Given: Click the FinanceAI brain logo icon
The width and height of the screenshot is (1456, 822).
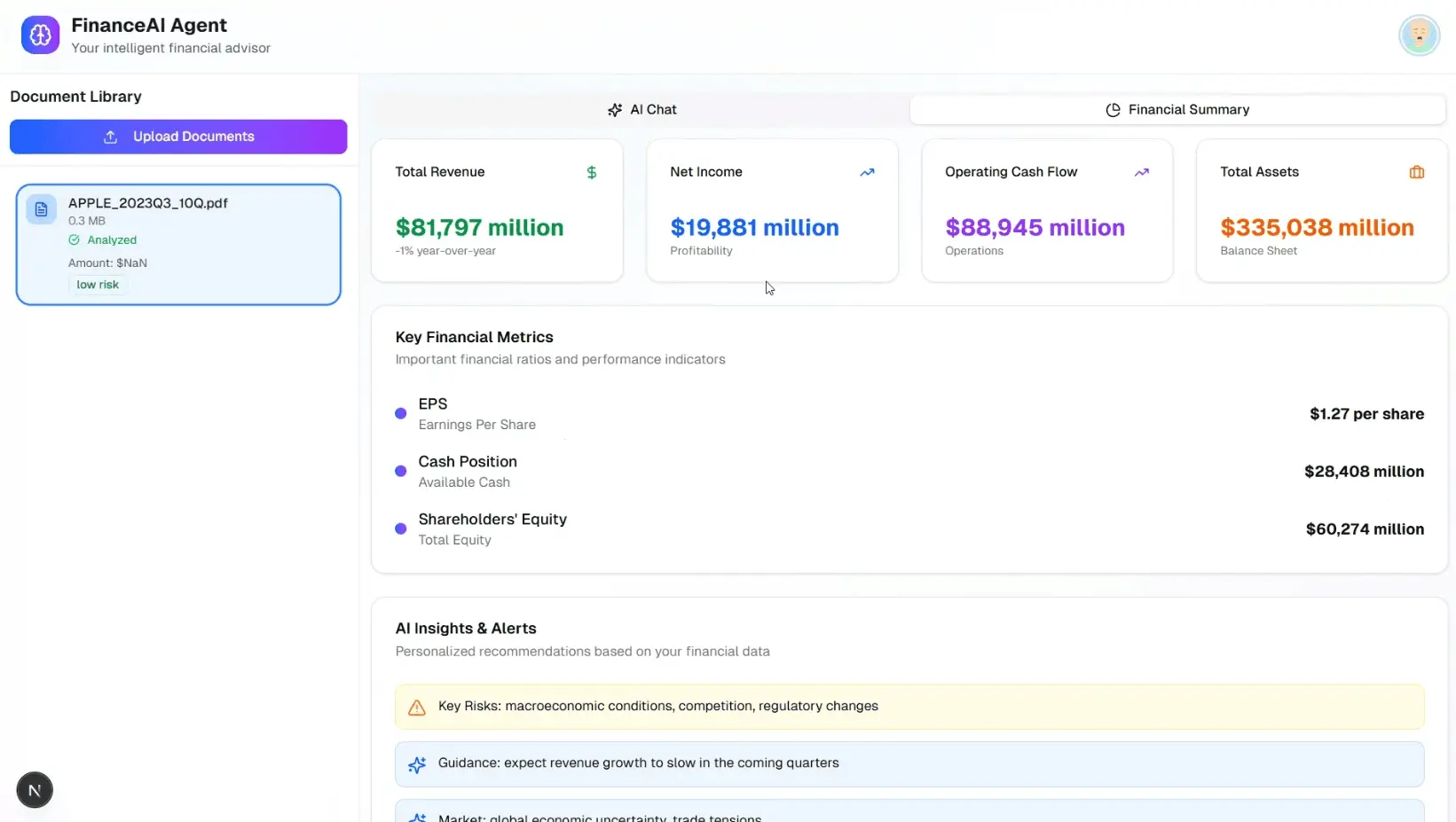Looking at the screenshot, I should pyautogui.click(x=40, y=35).
